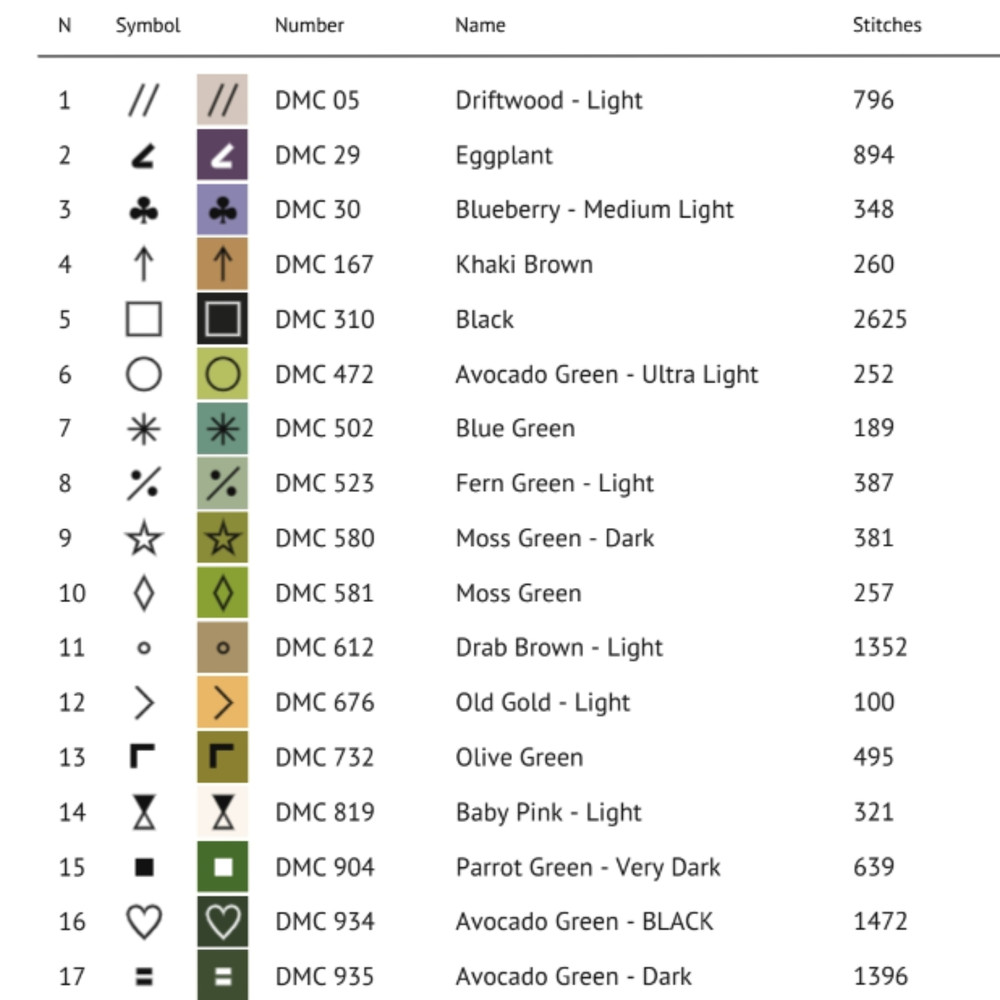
Task: Click the Stitches column header
Action: click(886, 25)
